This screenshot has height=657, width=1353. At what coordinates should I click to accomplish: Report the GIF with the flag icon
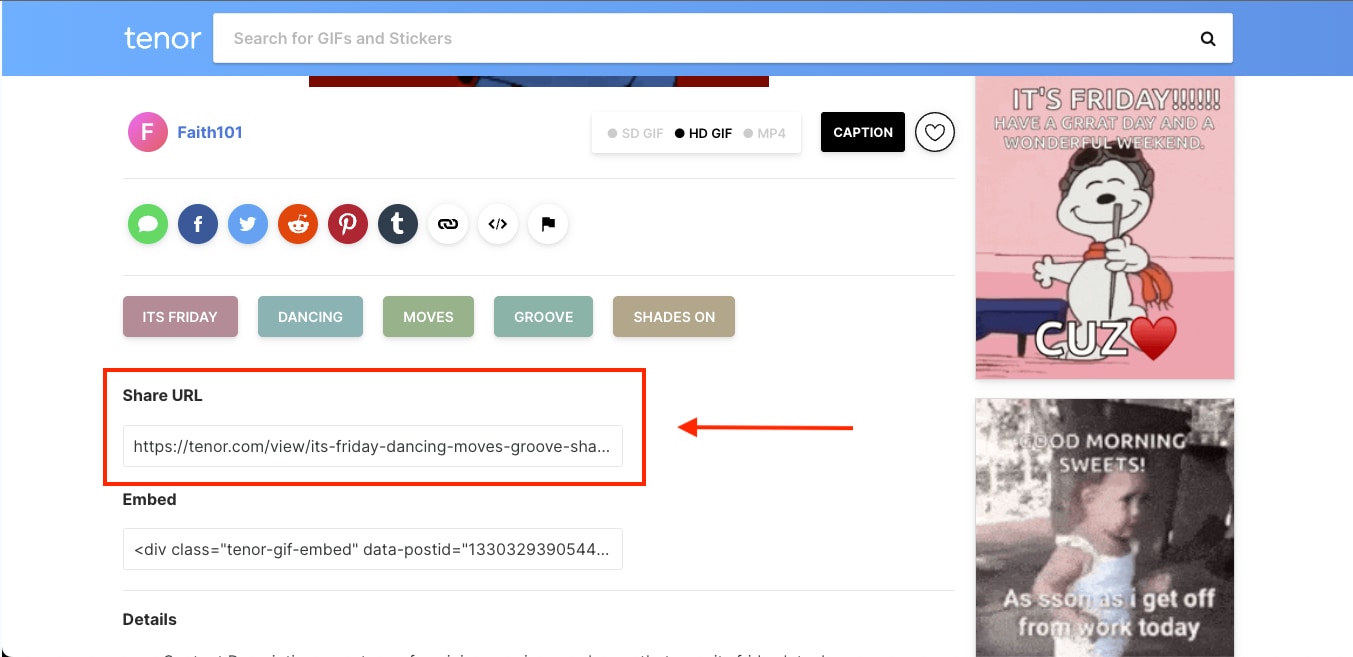[x=548, y=225]
